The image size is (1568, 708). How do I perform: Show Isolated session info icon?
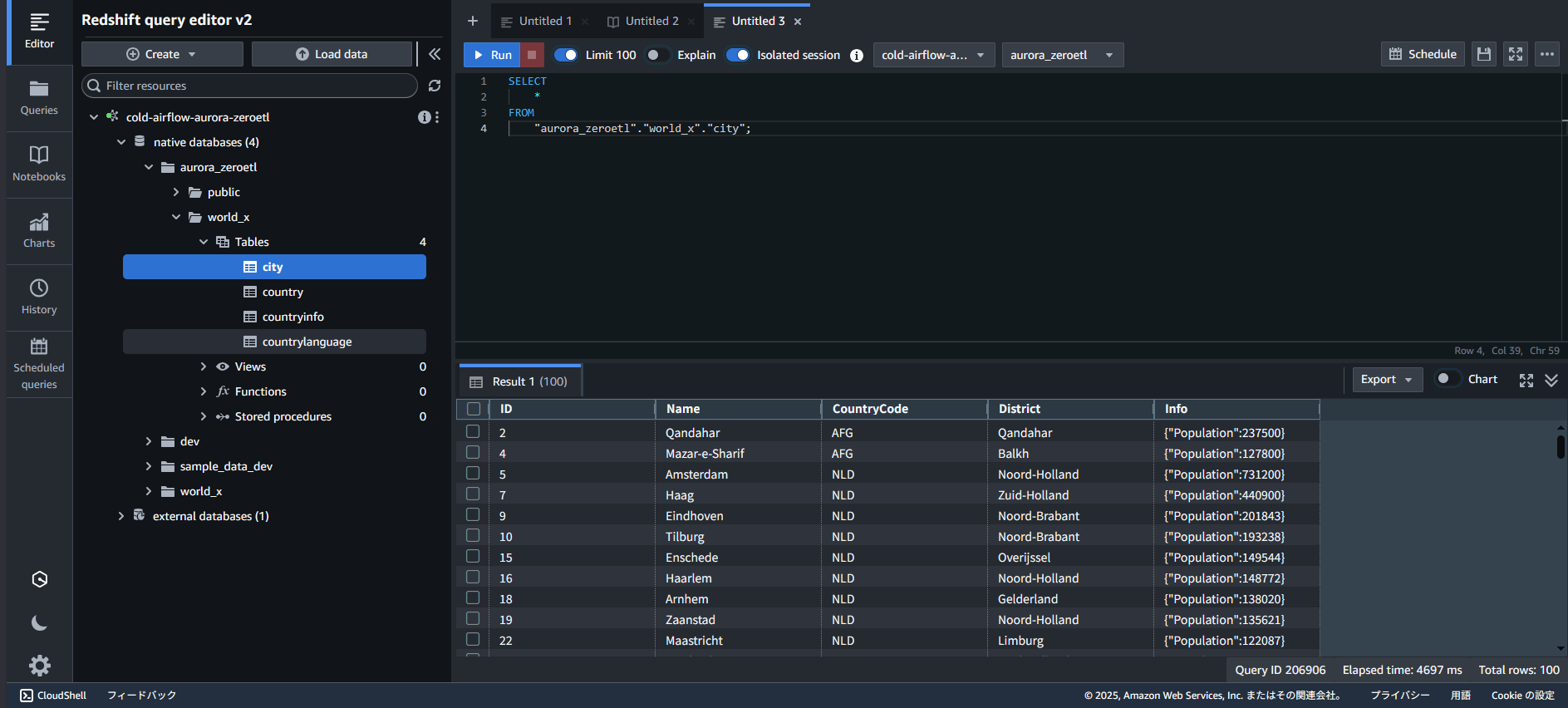tap(857, 56)
